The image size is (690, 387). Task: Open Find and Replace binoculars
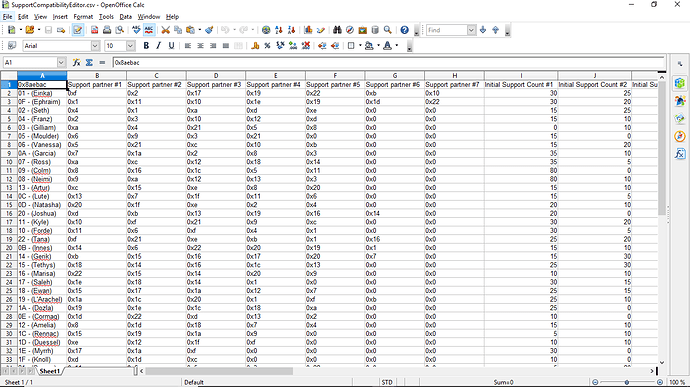[x=337, y=30]
